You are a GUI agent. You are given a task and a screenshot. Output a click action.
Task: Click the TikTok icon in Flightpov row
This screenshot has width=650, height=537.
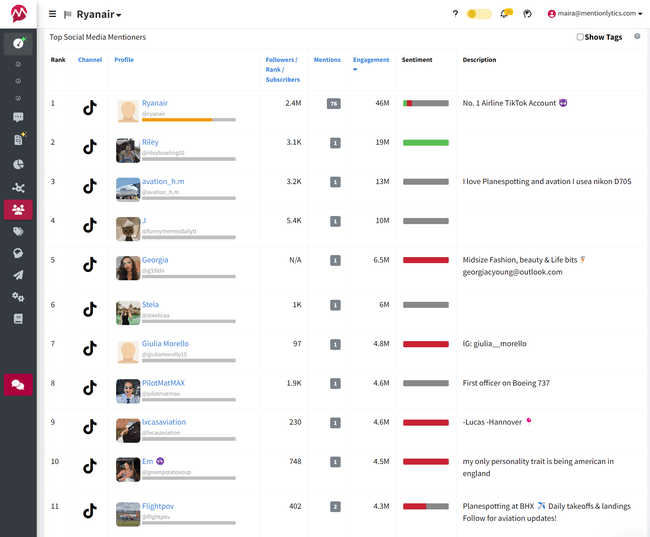(90, 511)
